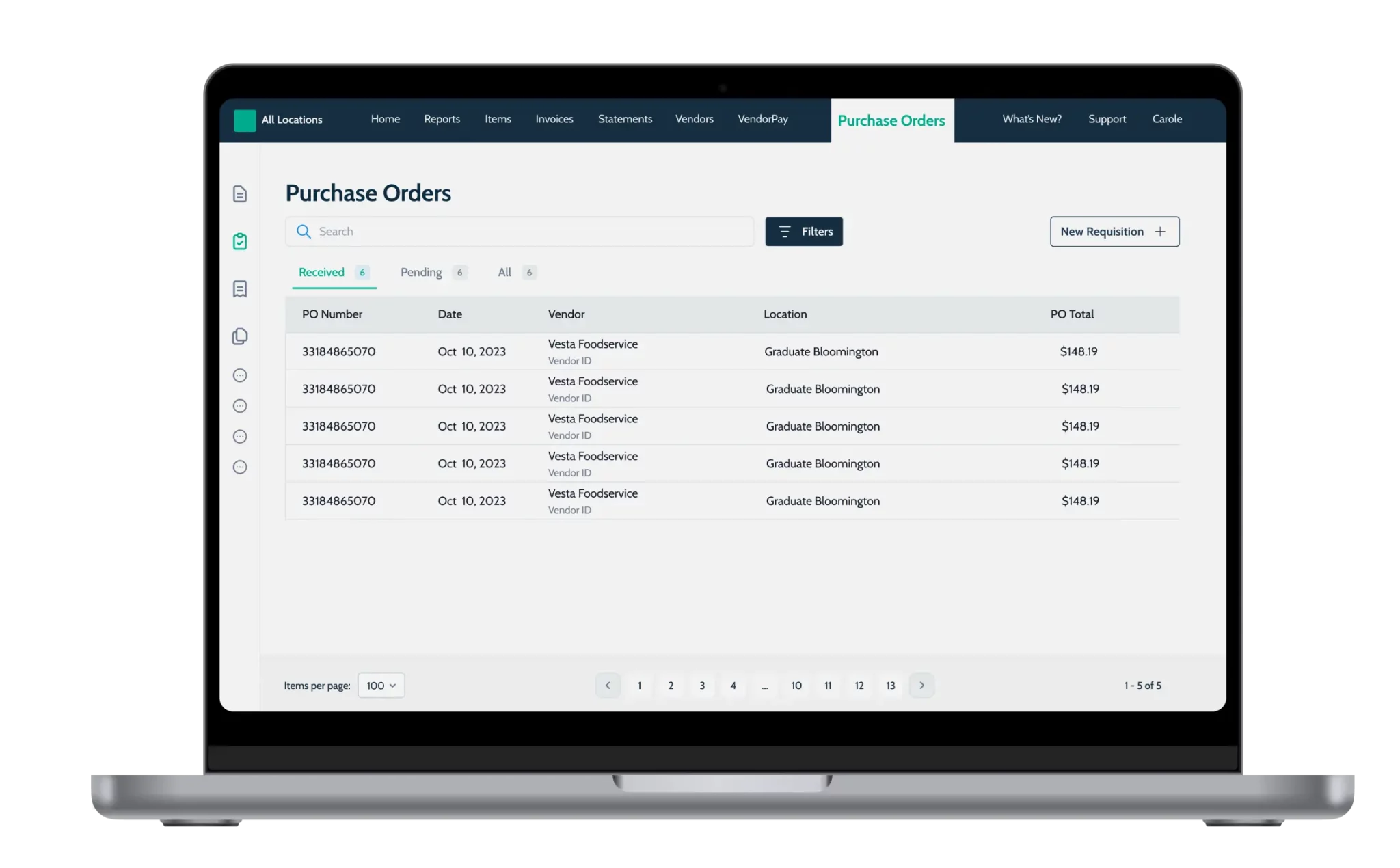Click the copy pages icon in sidebar
Viewport: 1400px width, 868px height.
[x=240, y=336]
